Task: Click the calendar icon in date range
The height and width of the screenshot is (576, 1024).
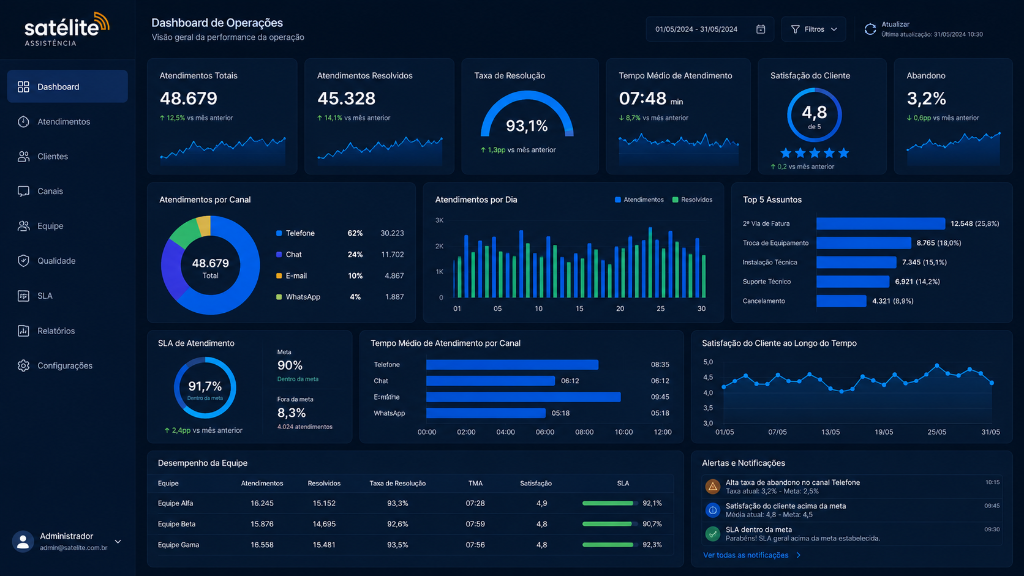Action: click(761, 29)
